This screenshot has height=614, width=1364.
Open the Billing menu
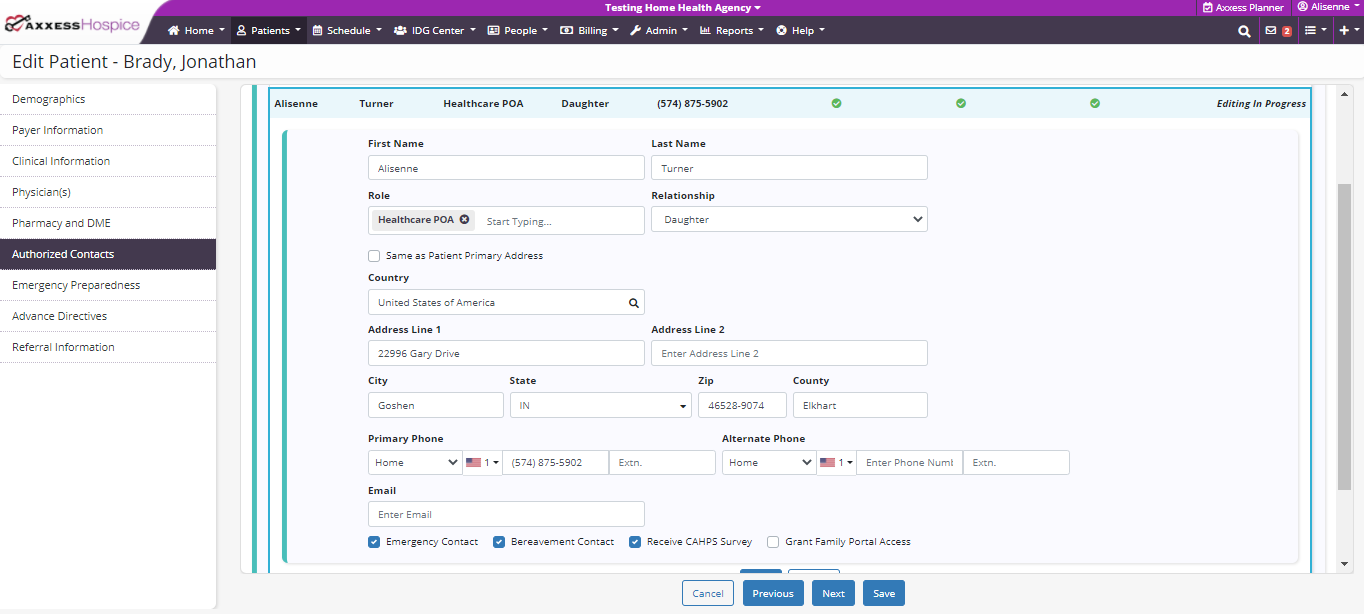[x=592, y=31]
